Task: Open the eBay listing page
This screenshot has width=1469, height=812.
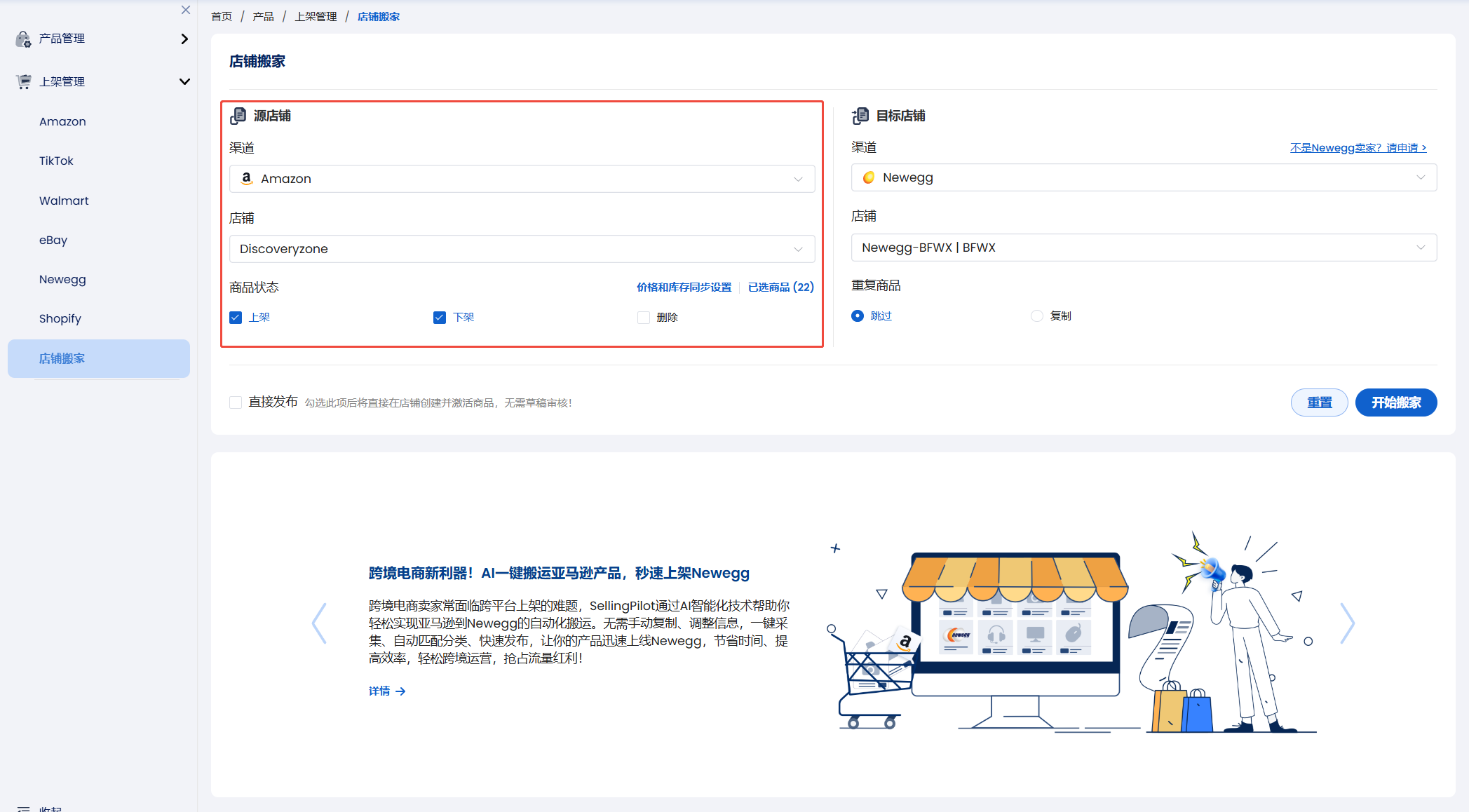Action: [53, 240]
